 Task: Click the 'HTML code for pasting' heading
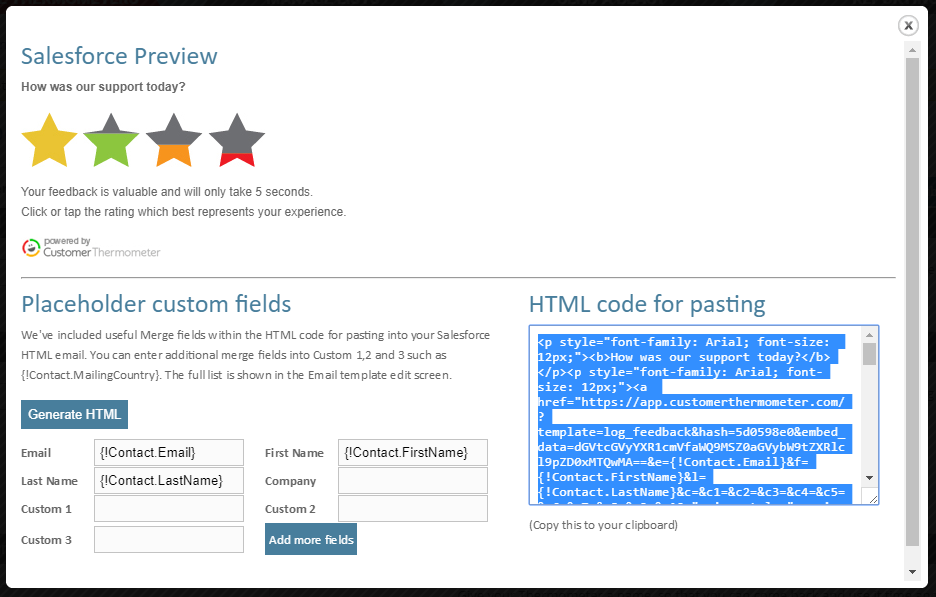pos(647,304)
